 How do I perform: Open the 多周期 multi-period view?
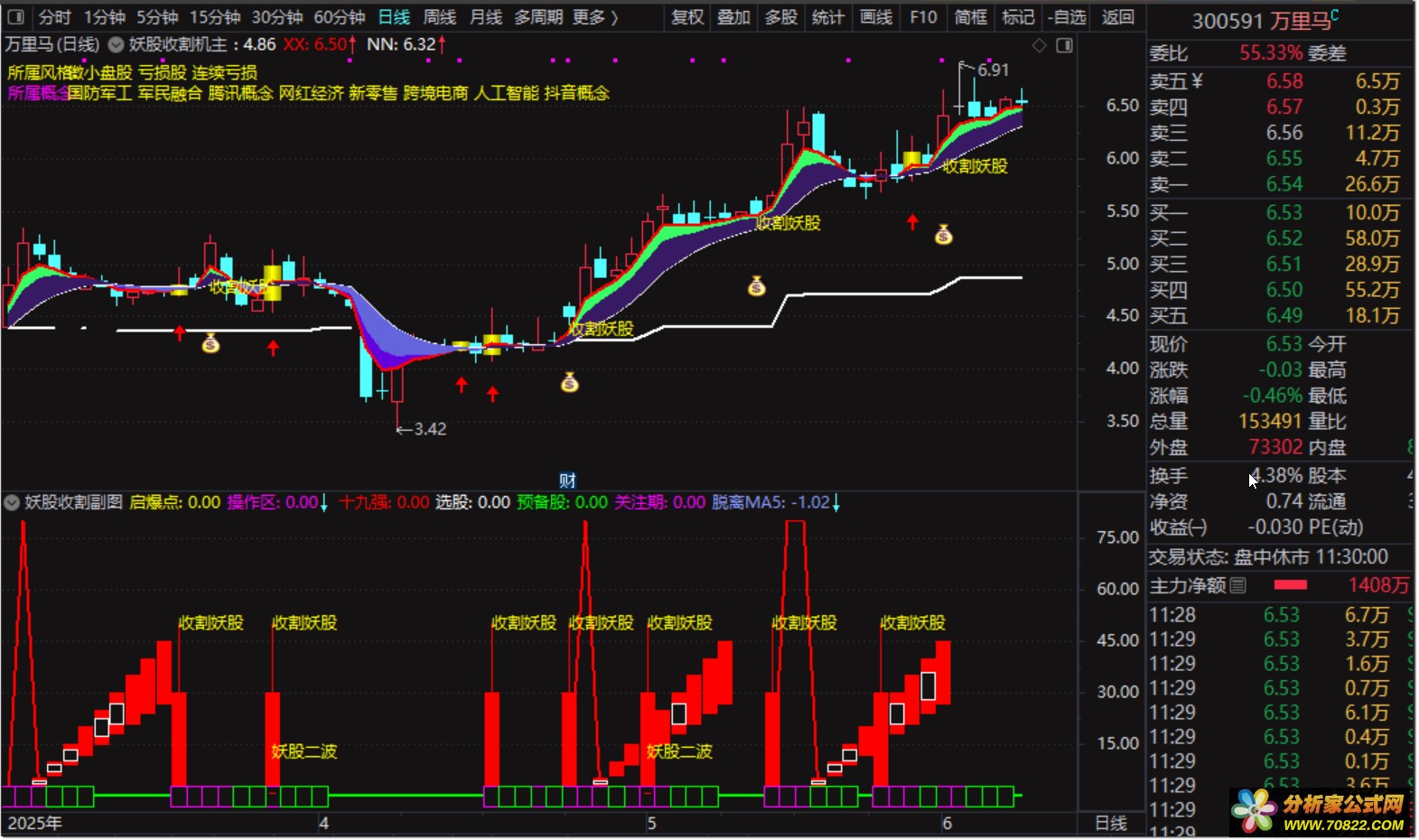click(538, 17)
